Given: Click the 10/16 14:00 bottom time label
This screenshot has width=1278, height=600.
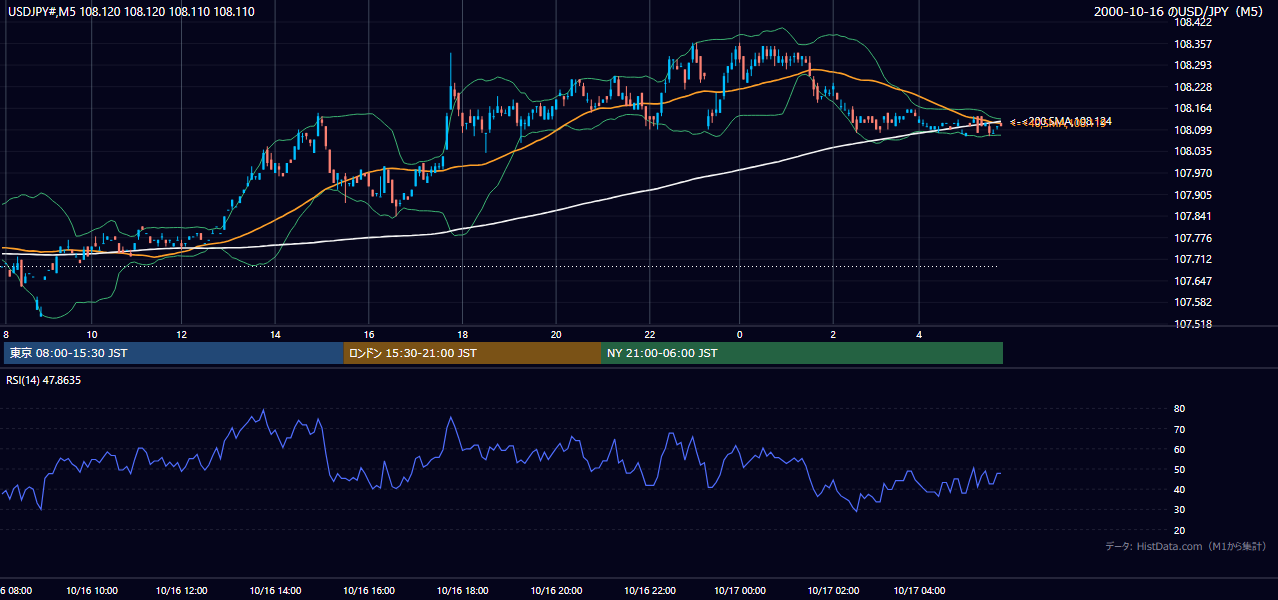Looking at the screenshot, I should click(x=274, y=591).
